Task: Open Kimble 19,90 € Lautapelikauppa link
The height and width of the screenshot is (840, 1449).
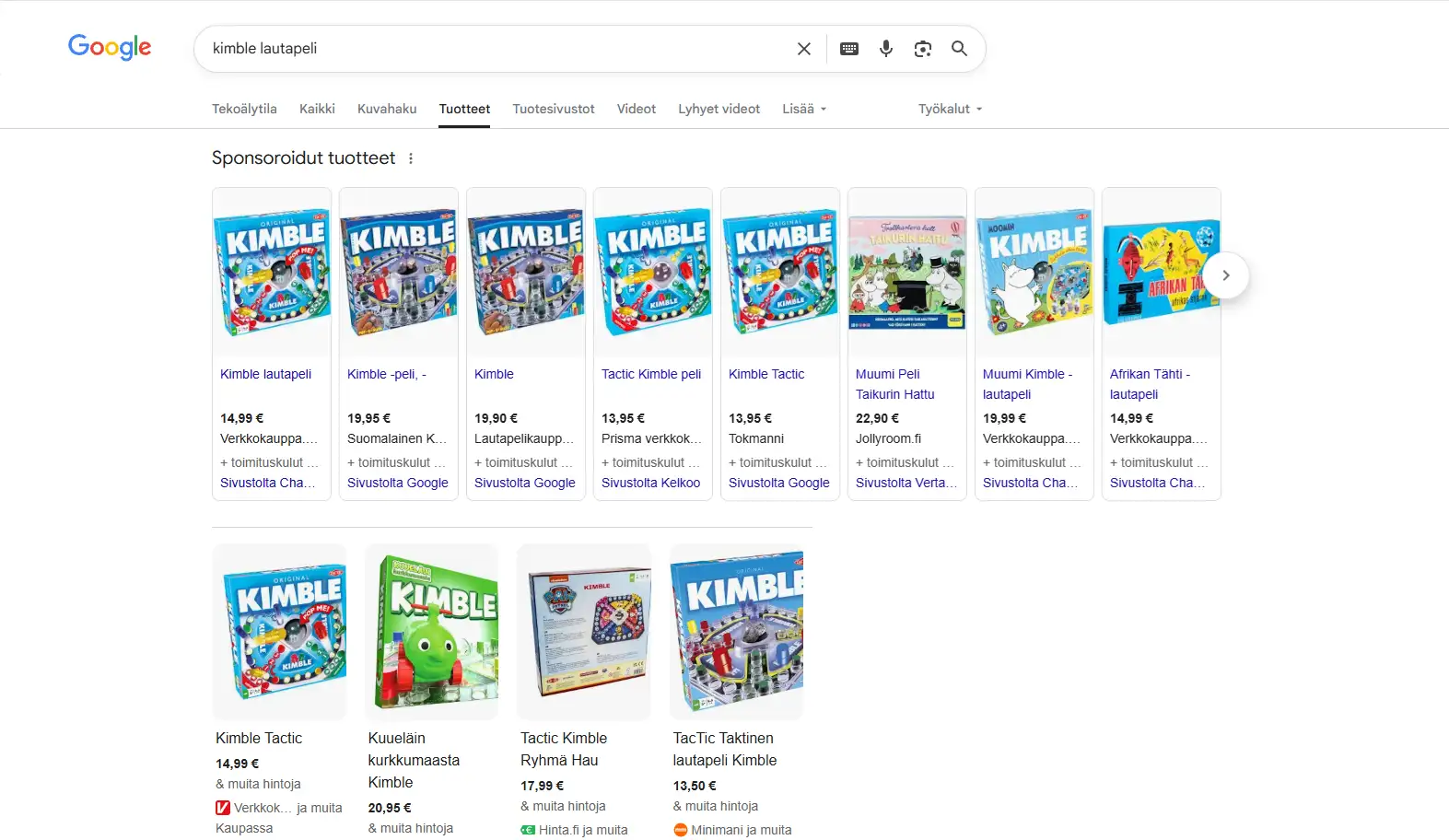Action: coord(494,374)
